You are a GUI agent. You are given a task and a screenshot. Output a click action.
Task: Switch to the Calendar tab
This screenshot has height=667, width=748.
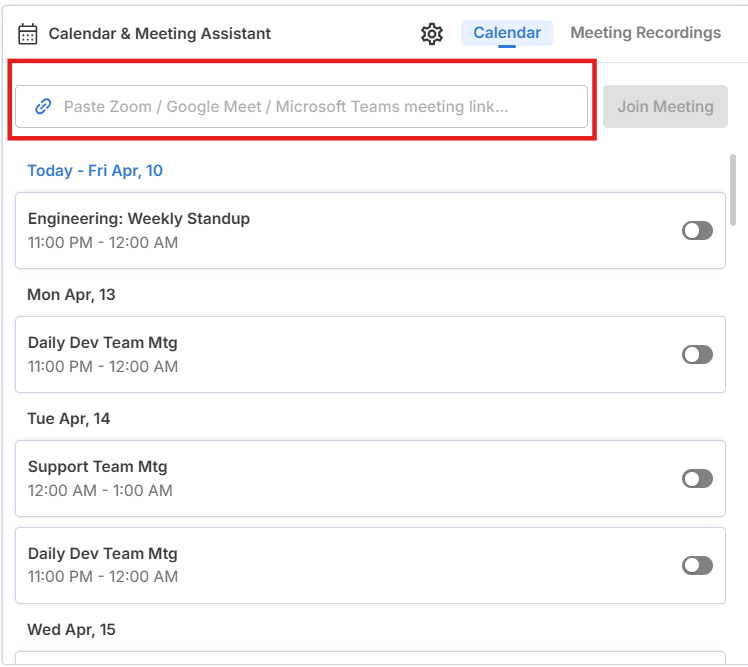507,33
